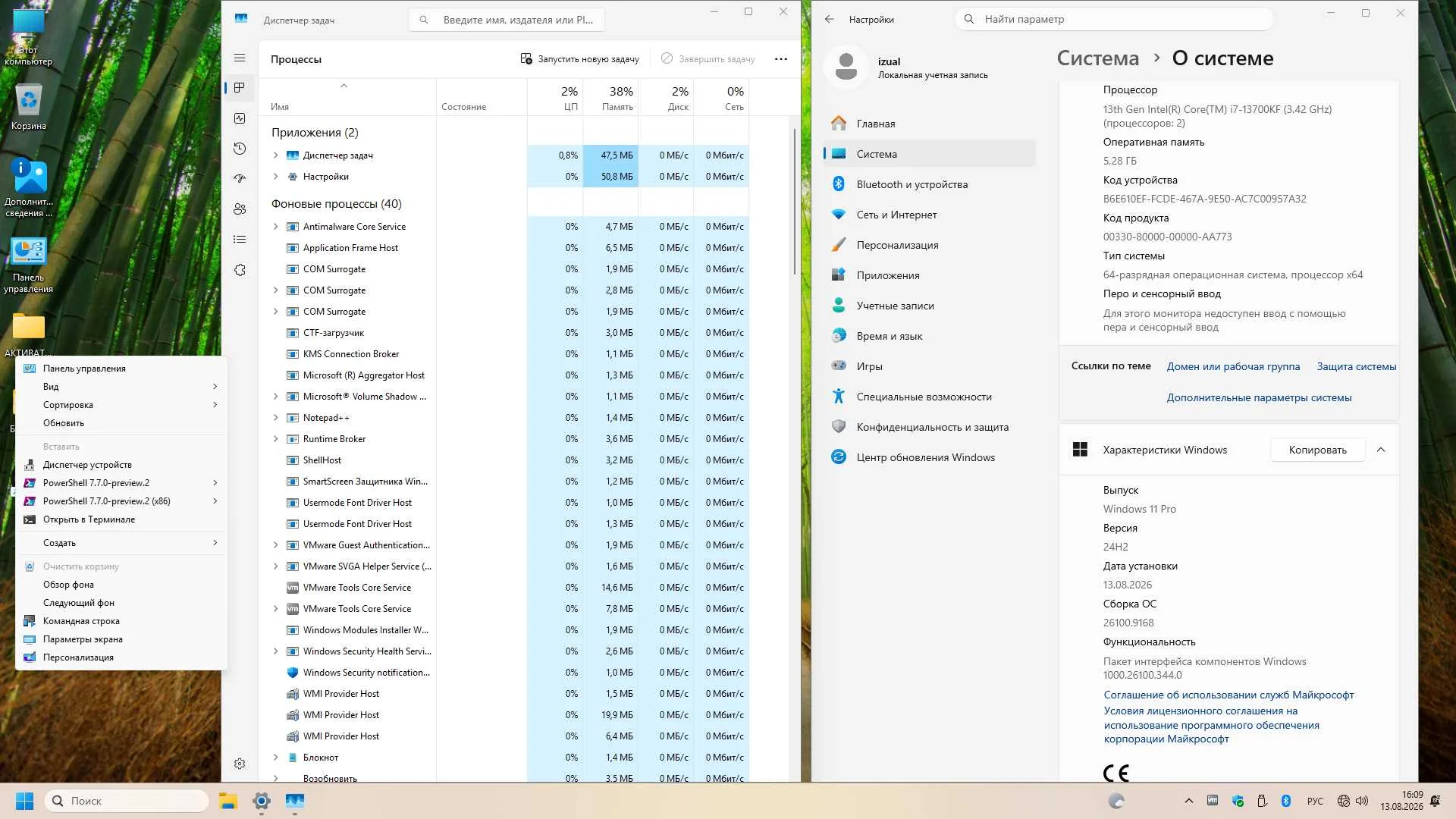Viewport: 1456px width, 819px height.
Task: Open Startup apps icon in Task Manager
Action: point(240,179)
